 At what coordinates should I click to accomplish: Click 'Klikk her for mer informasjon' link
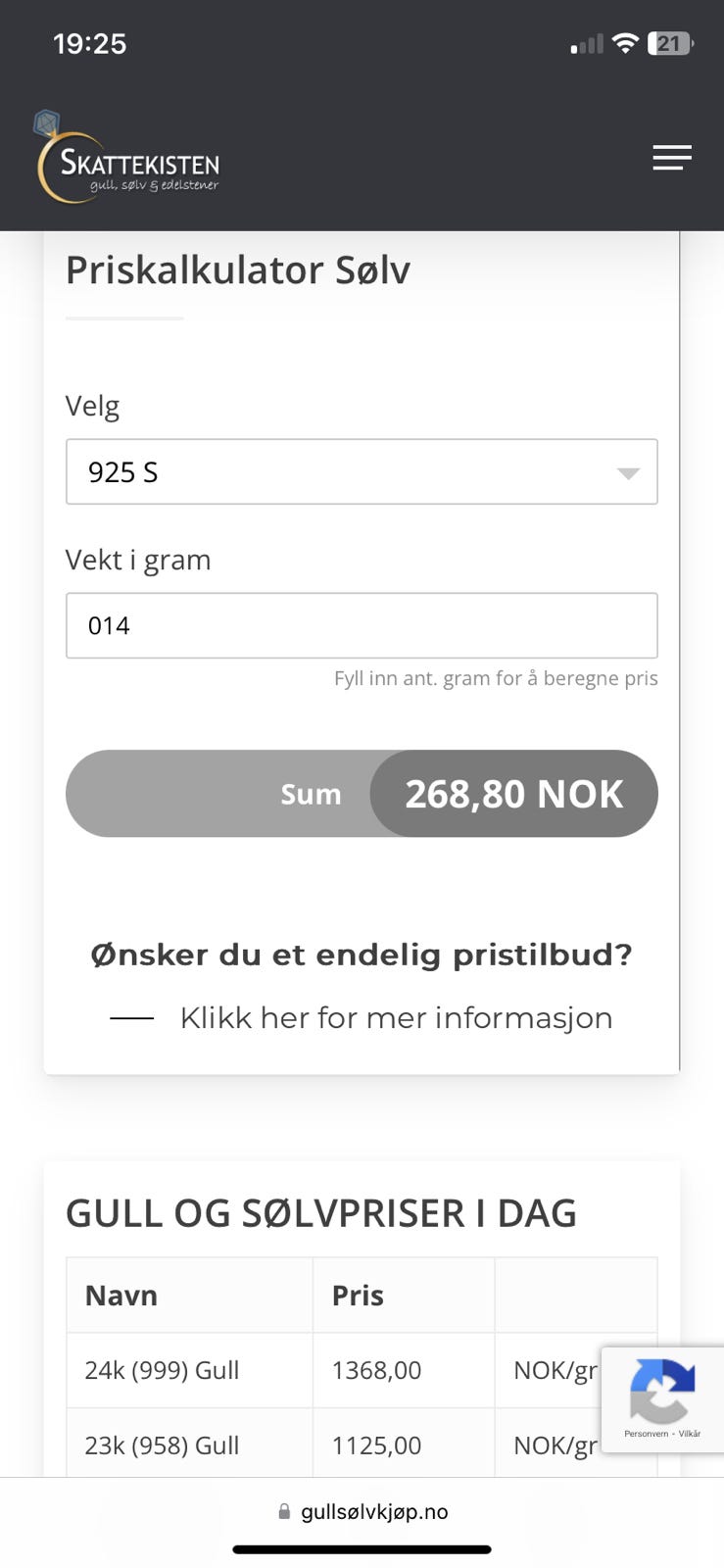coord(396,1018)
